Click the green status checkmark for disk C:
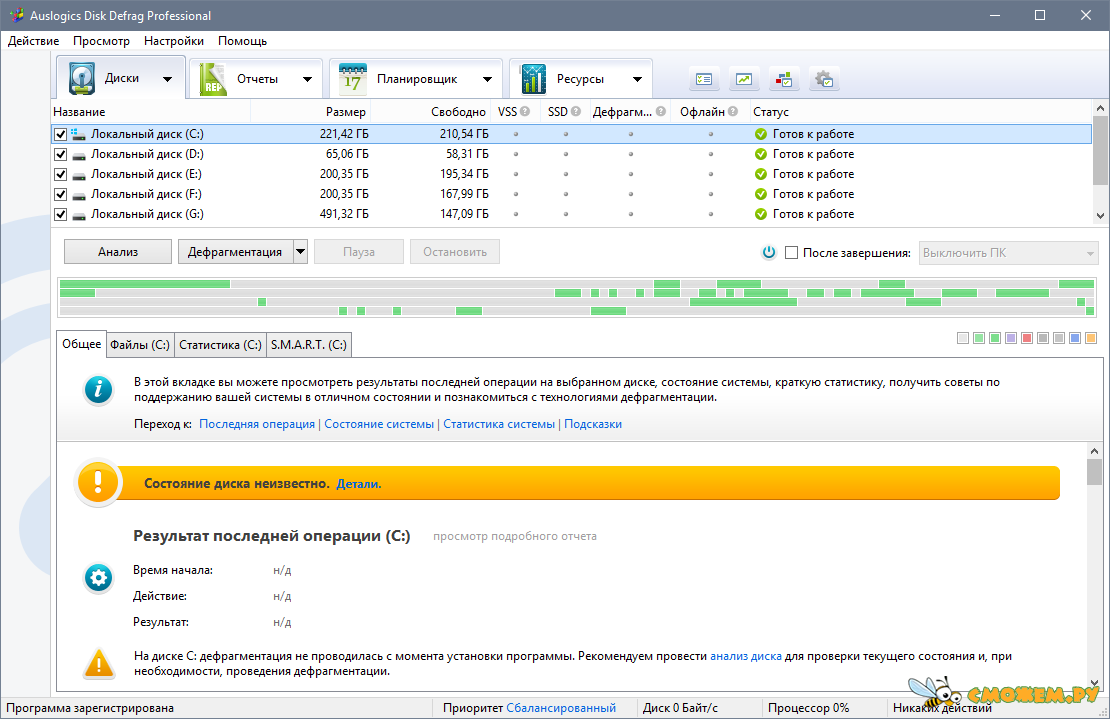The image size is (1110, 719). (x=761, y=134)
